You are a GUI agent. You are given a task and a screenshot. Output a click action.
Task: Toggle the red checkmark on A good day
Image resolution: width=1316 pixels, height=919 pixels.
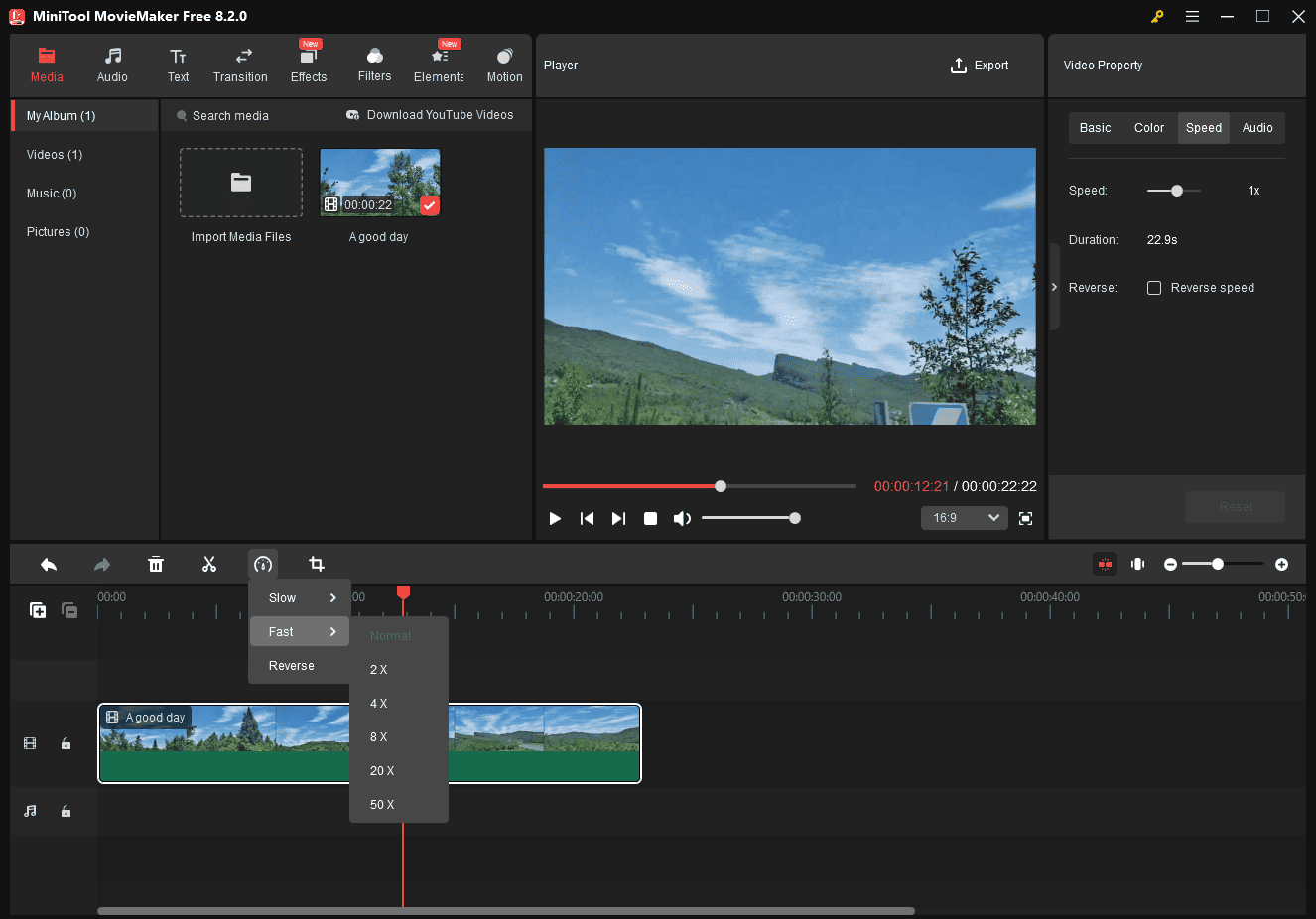(x=429, y=205)
